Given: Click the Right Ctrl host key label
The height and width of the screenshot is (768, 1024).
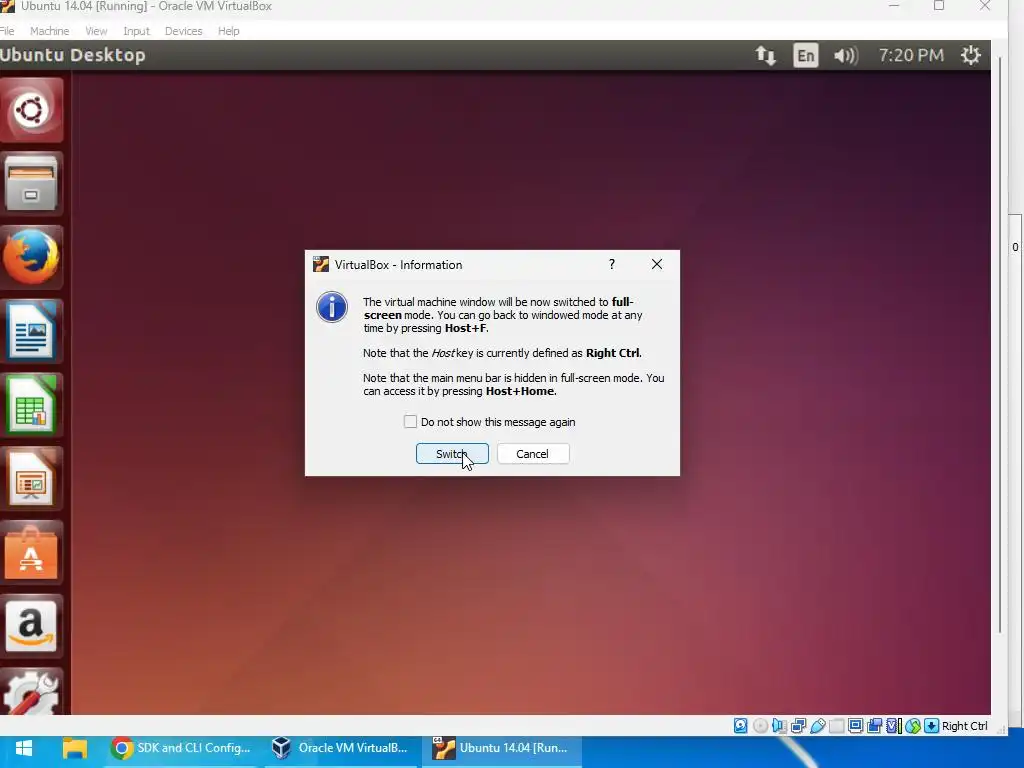Looking at the screenshot, I should 965,726.
